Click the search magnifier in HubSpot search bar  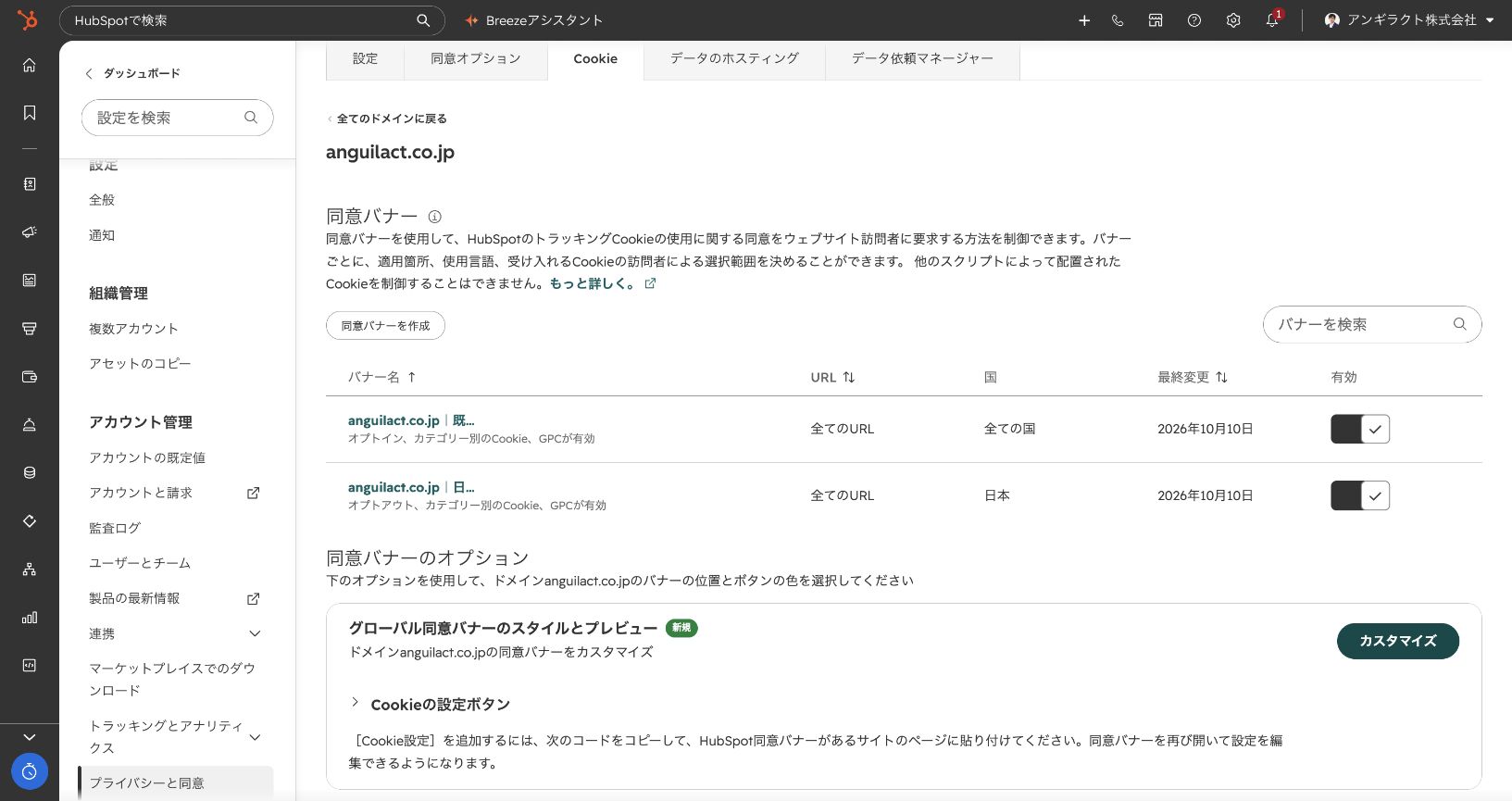point(423,20)
